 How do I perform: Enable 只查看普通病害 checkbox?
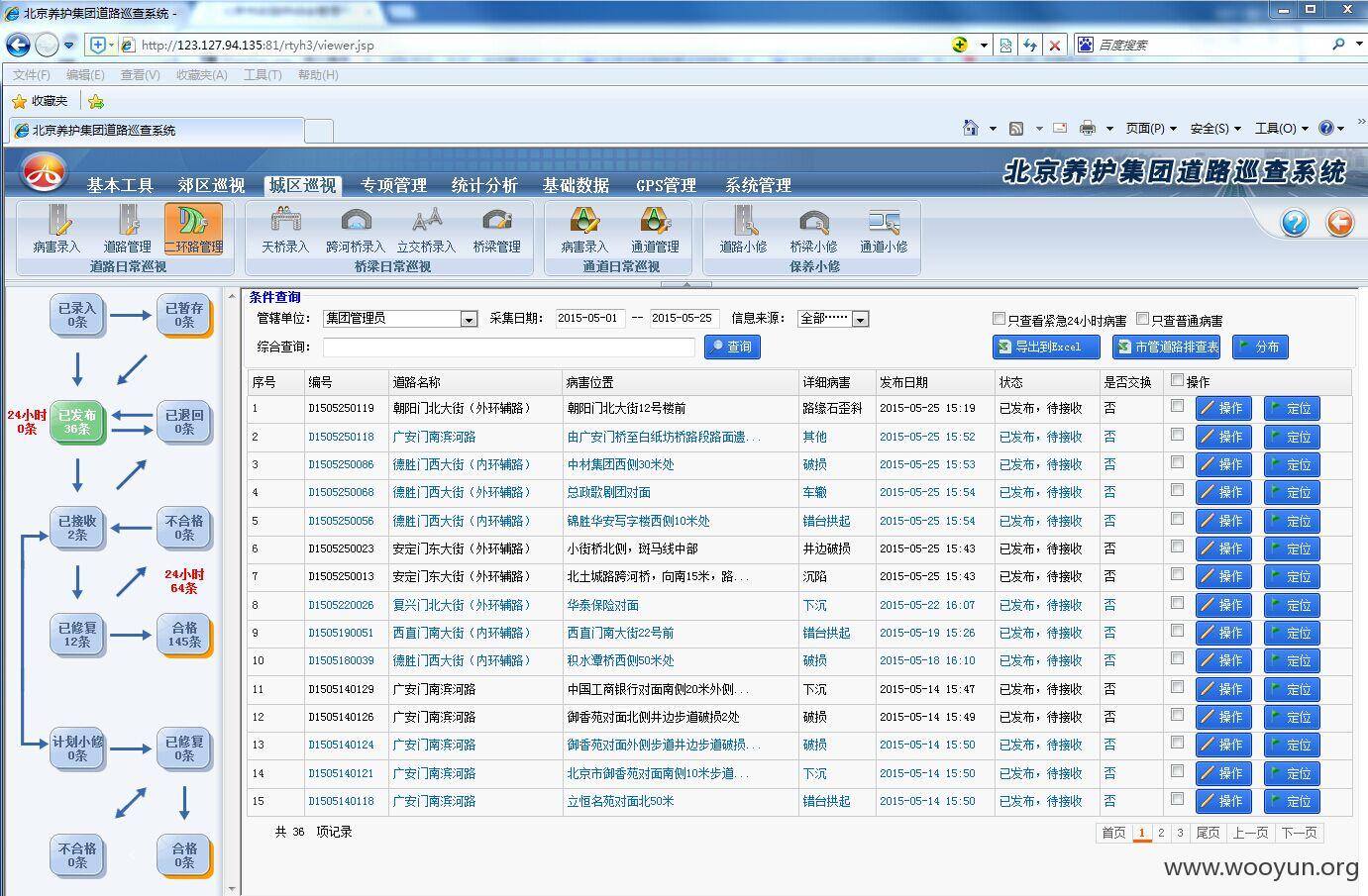1142,319
